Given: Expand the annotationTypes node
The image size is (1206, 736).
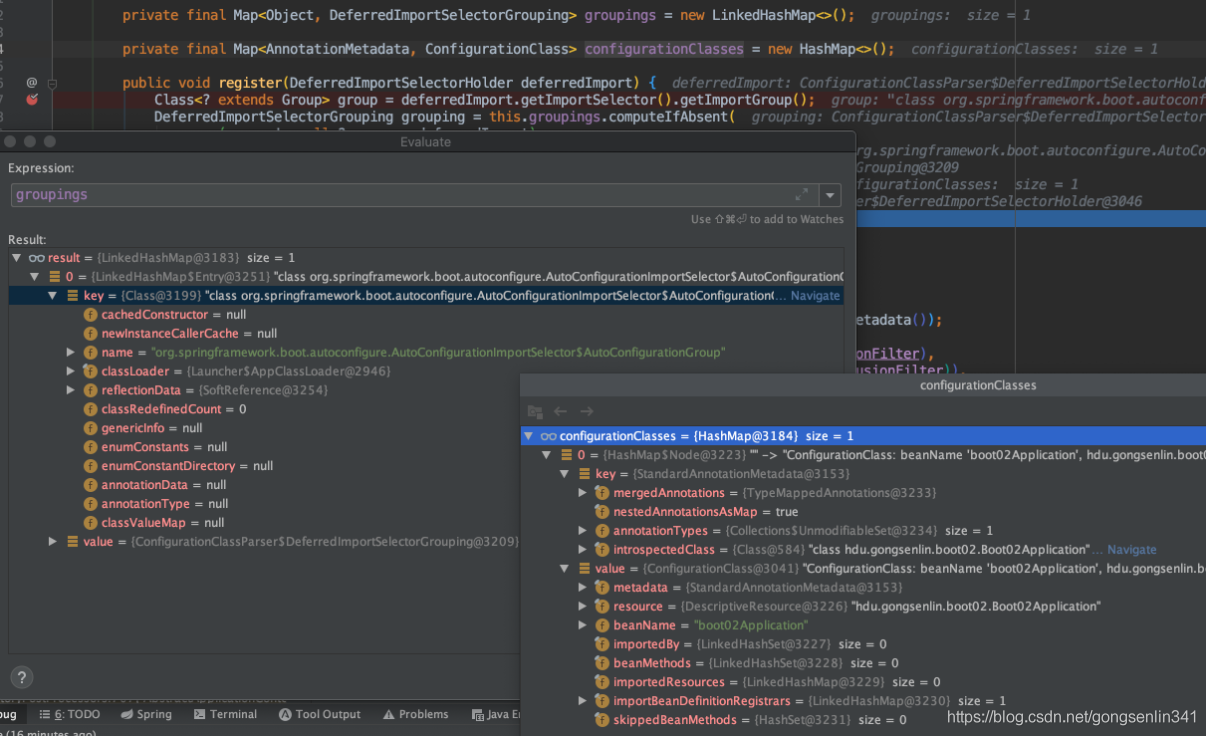Looking at the screenshot, I should (583, 531).
